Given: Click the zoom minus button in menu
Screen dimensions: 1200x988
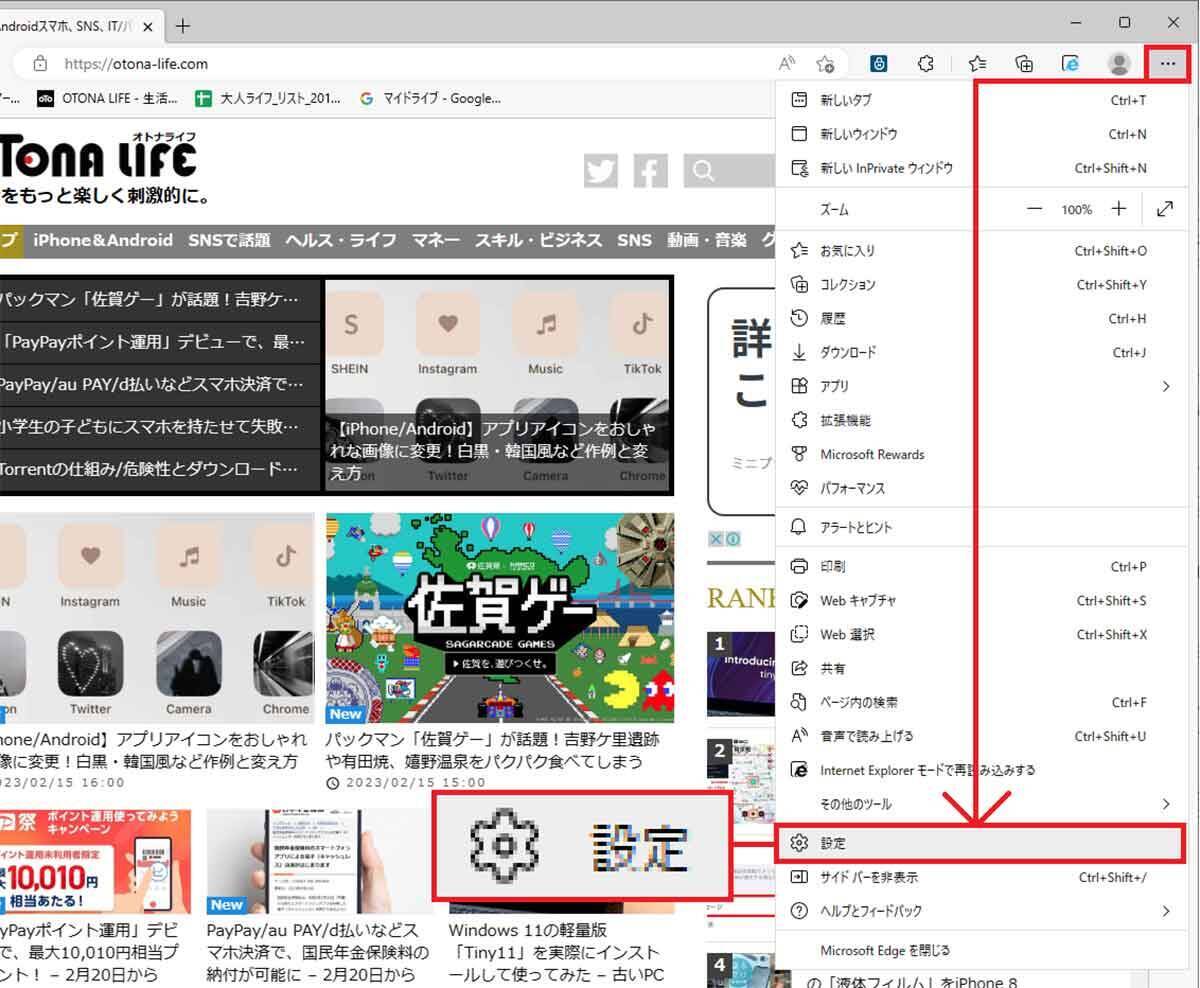Looking at the screenshot, I should click(1035, 209).
